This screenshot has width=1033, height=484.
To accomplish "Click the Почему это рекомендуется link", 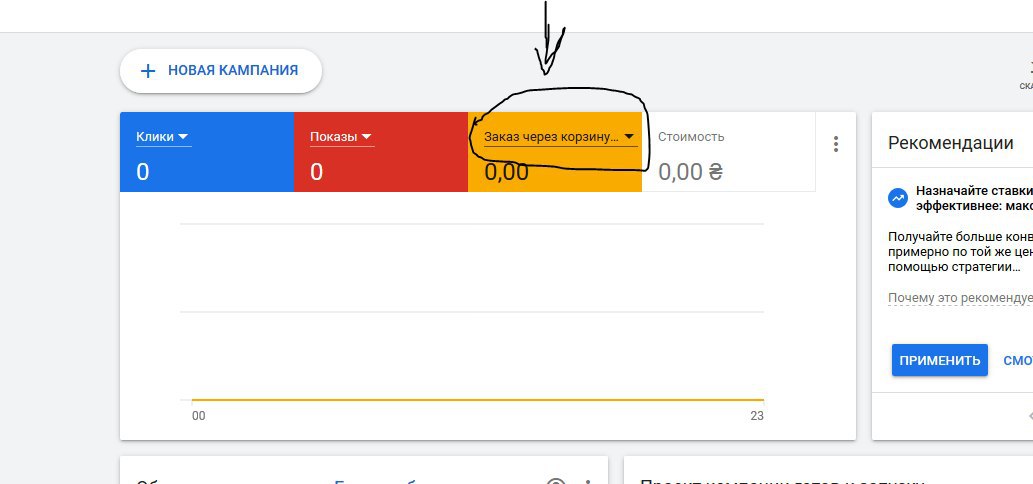I will point(961,298).
